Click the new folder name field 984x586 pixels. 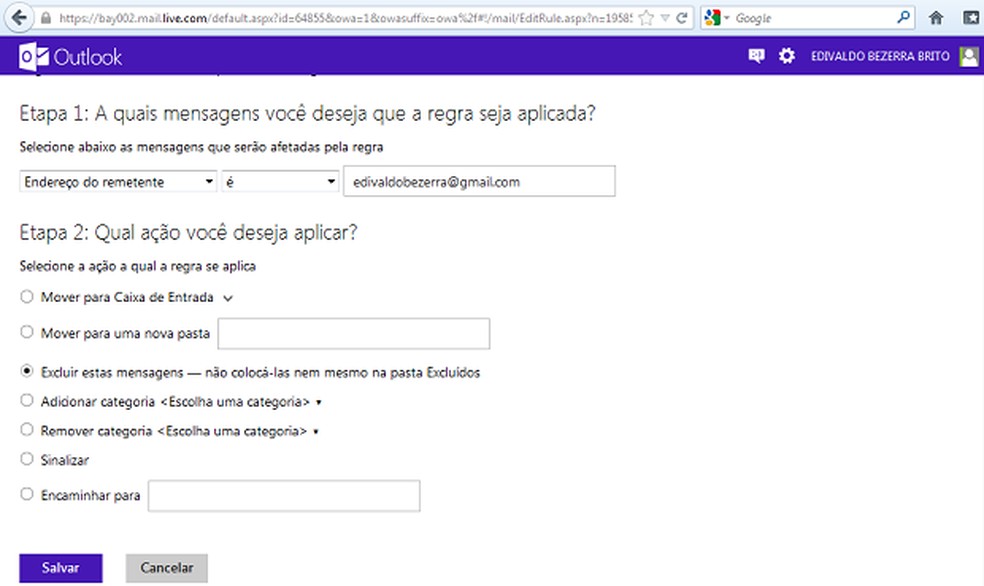(x=354, y=333)
